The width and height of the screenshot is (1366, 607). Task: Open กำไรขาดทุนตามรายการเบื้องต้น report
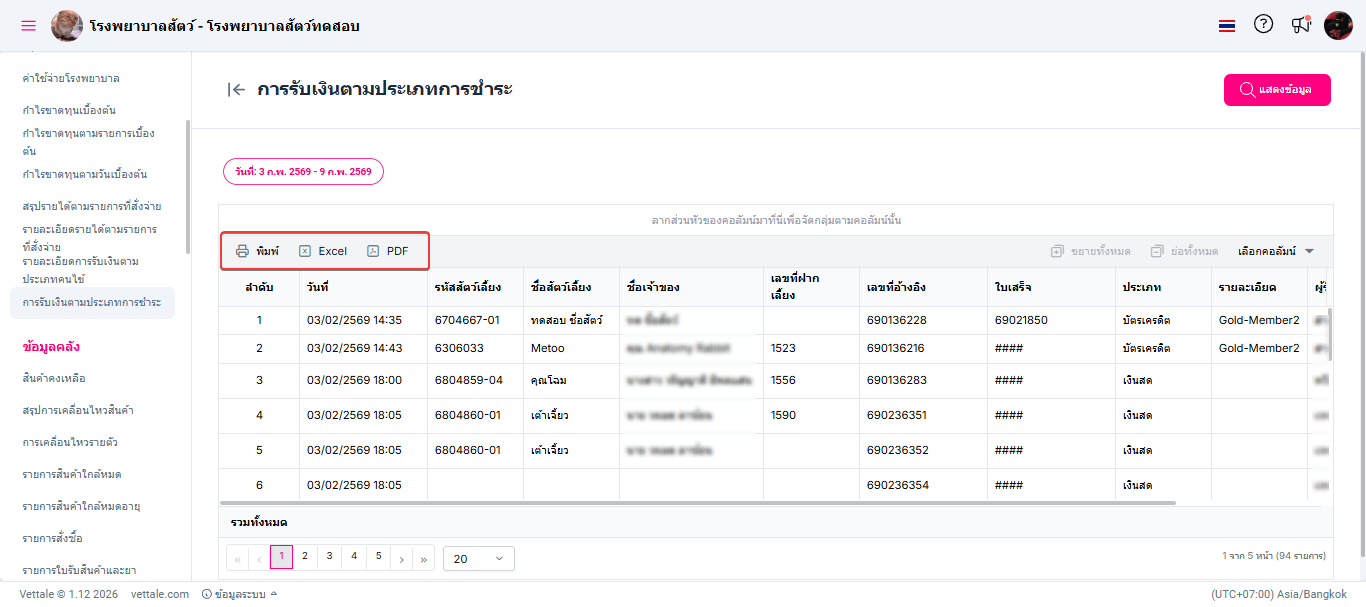(88, 142)
